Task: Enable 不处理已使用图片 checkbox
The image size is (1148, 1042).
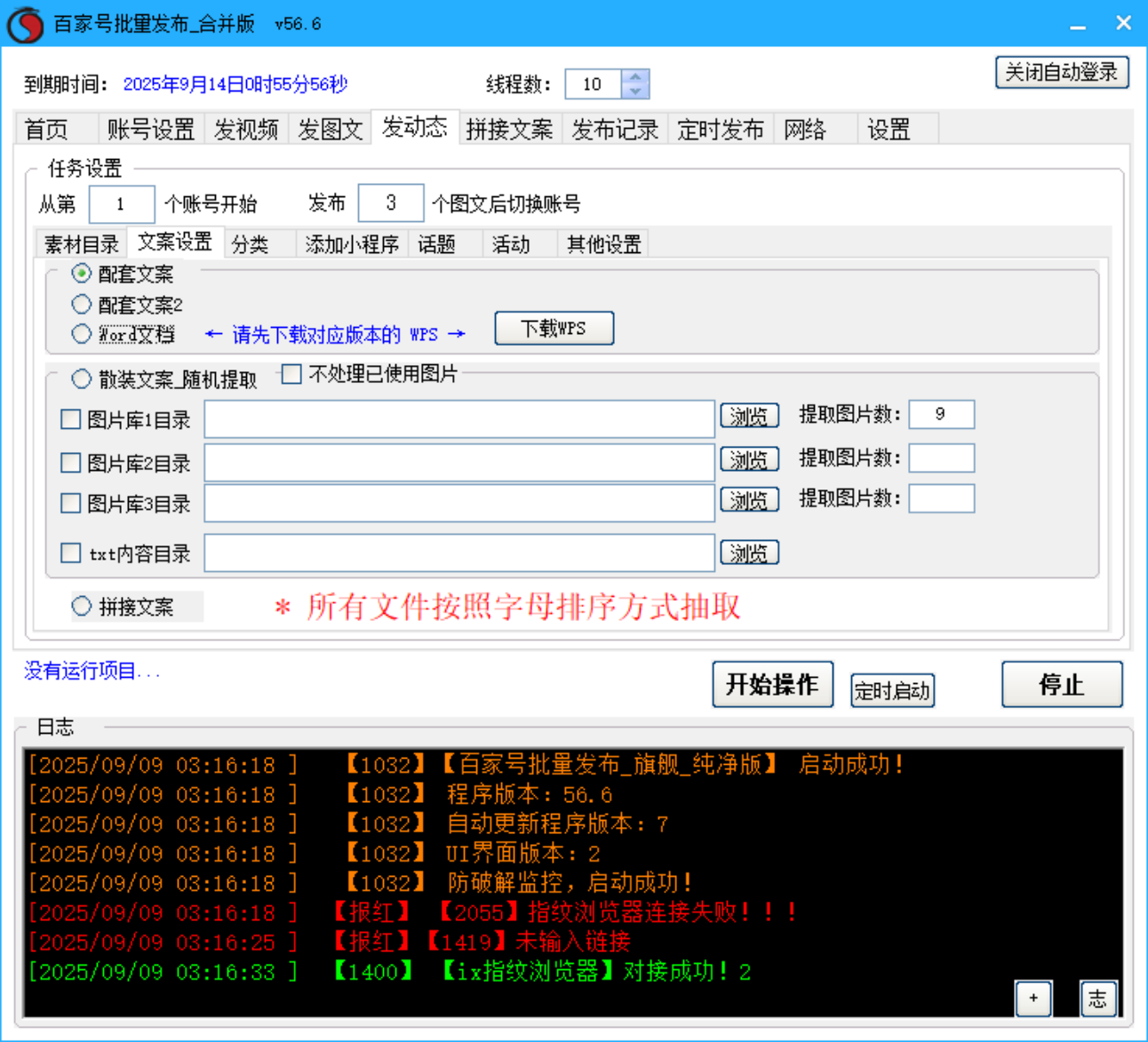Action: (291, 375)
